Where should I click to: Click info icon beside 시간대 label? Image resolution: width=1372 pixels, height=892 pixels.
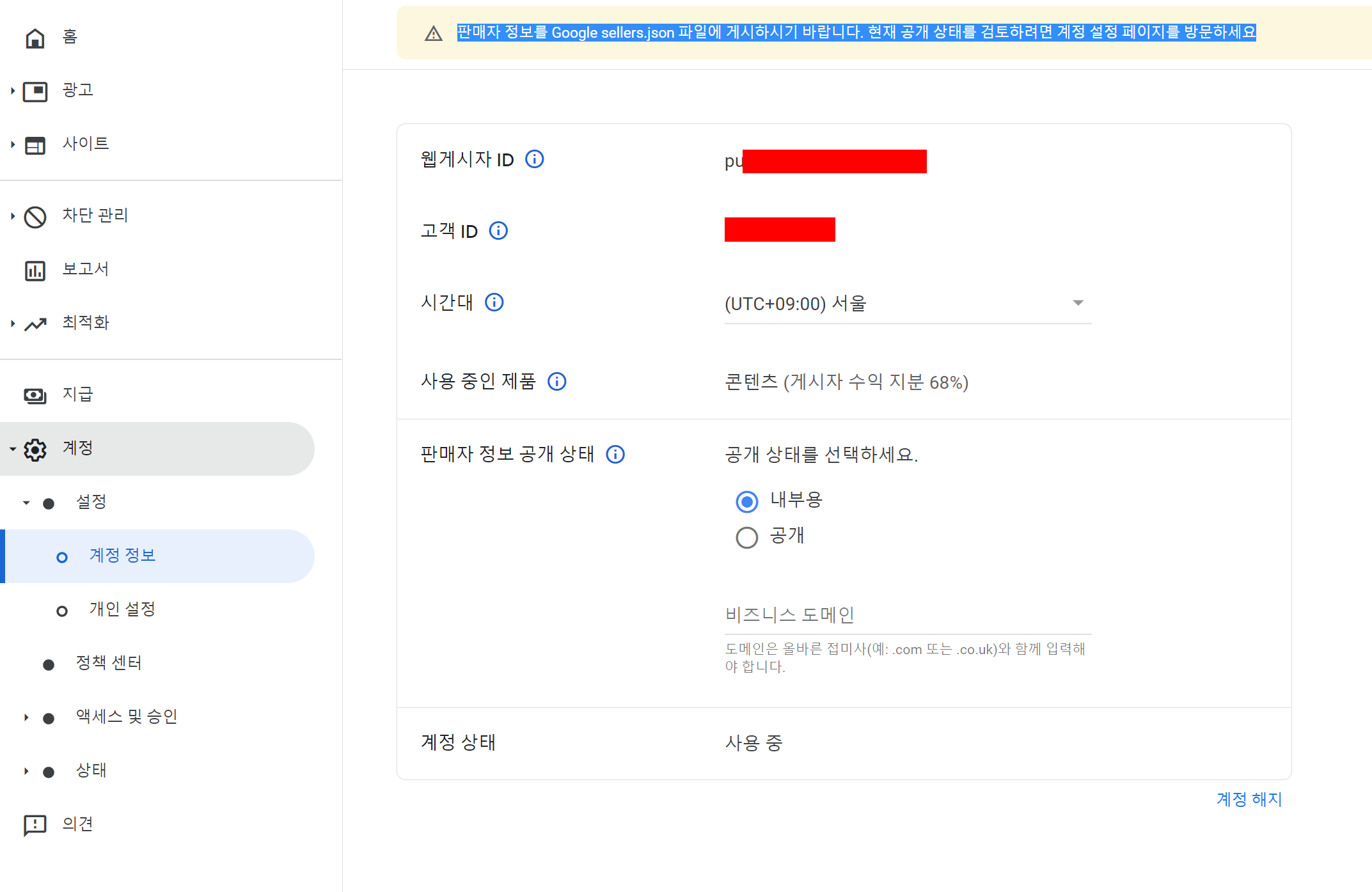coord(494,302)
